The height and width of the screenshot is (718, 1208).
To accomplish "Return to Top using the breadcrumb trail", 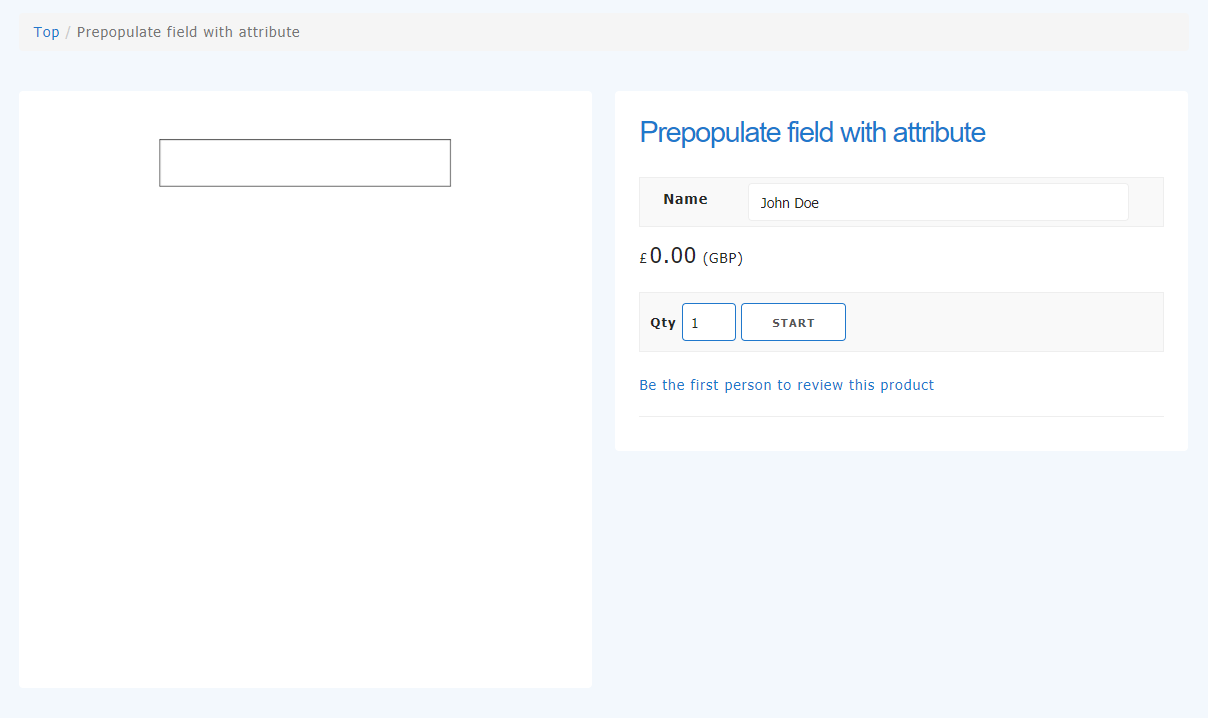I will 46,31.
